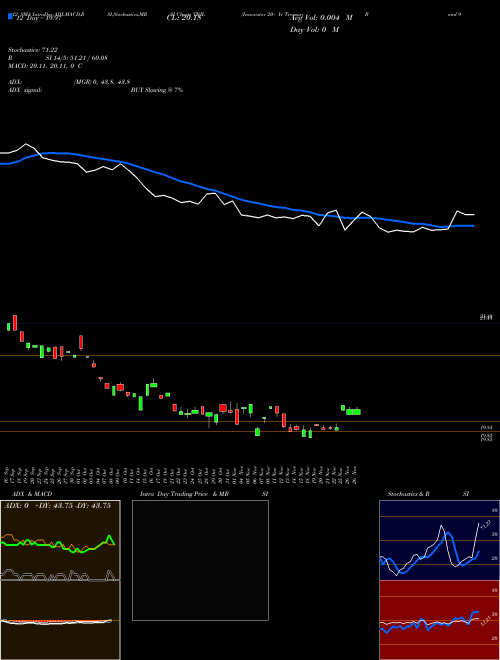The image size is (500, 660).
Task: Click the blue 12 Day SMA legend square
Action: (x=11, y=17)
